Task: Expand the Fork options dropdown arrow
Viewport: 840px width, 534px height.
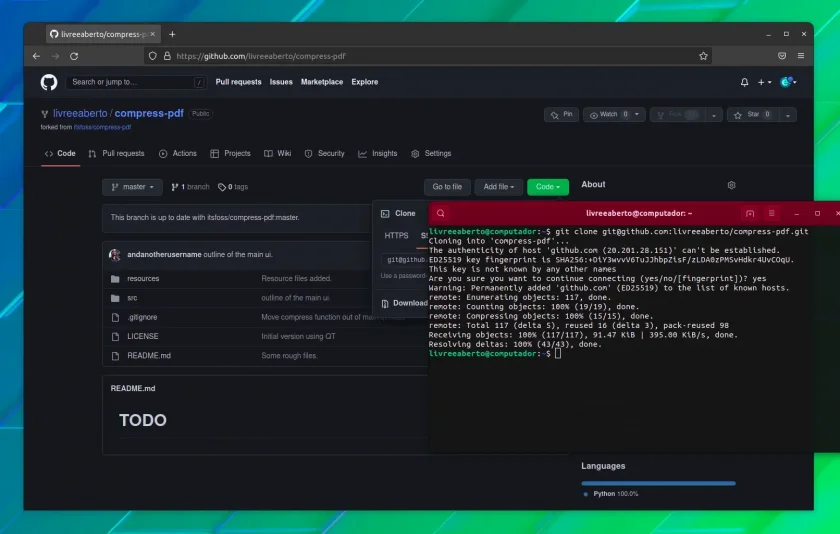Action: pyautogui.click(x=714, y=115)
